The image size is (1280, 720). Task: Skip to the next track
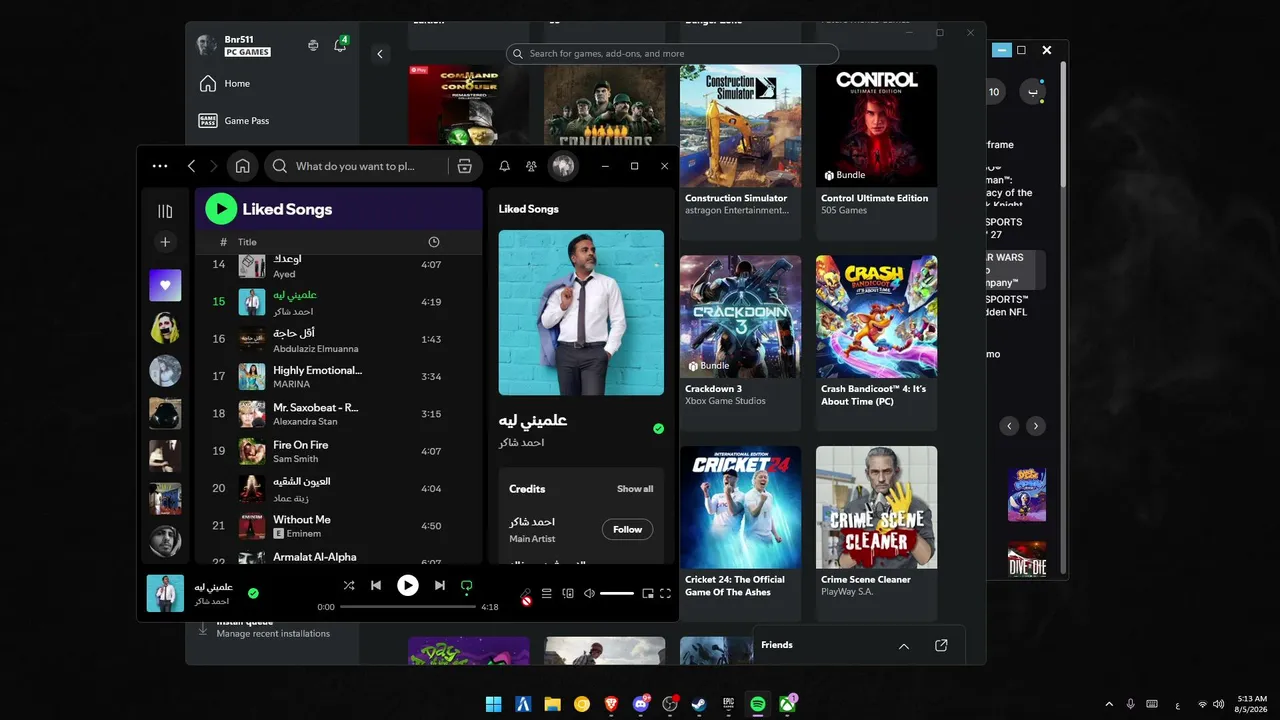tap(439, 586)
